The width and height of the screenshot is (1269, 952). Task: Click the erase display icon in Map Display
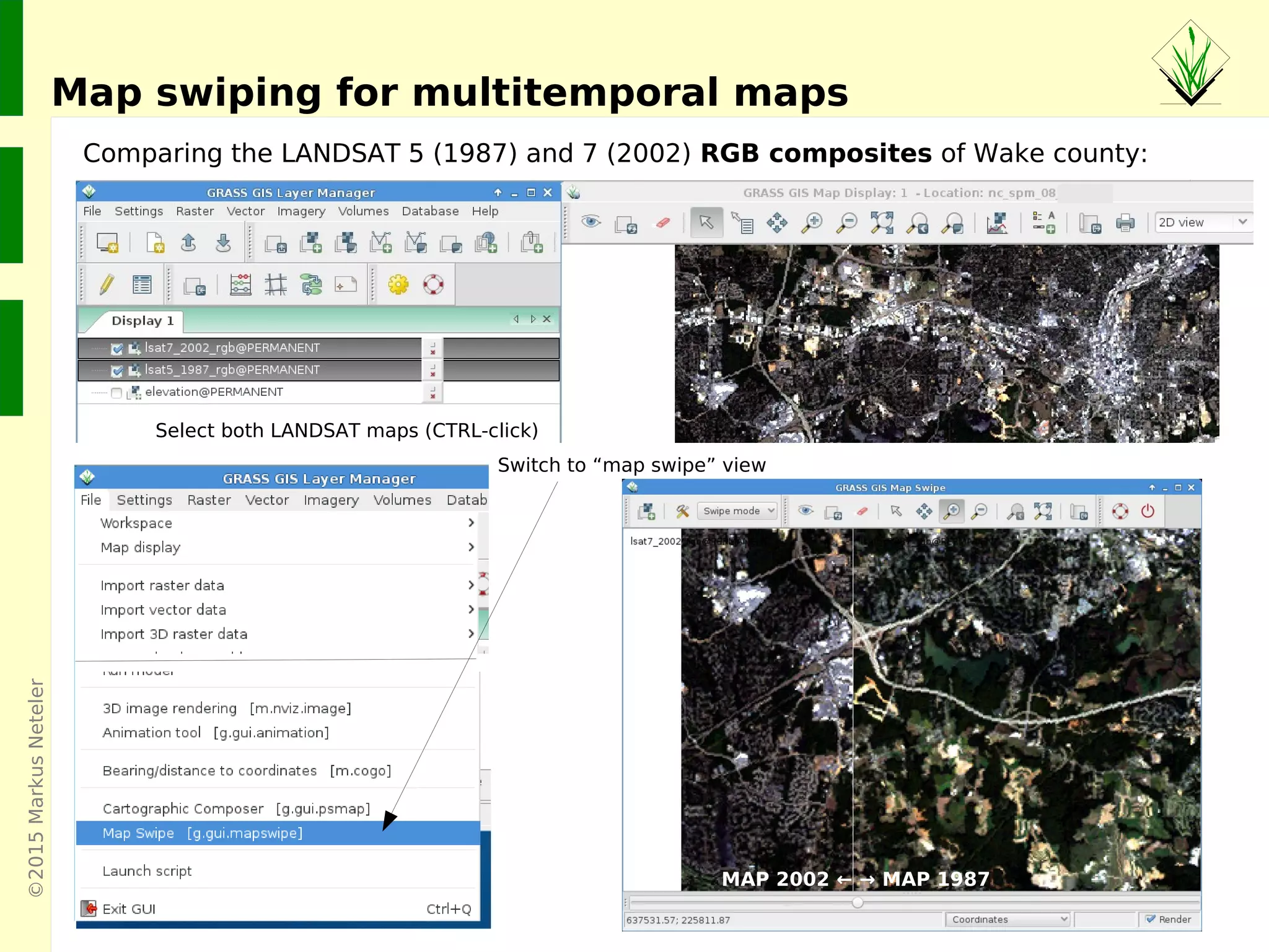(x=662, y=222)
